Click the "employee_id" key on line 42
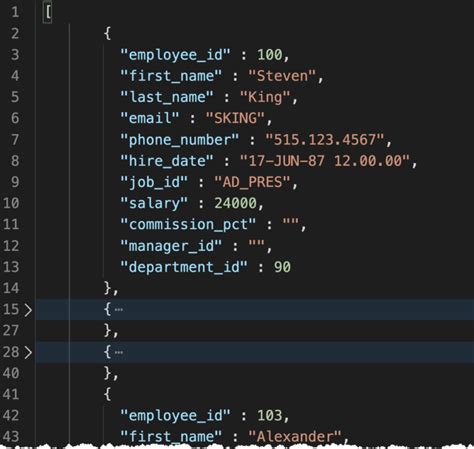474x449 pixels. tap(175, 416)
